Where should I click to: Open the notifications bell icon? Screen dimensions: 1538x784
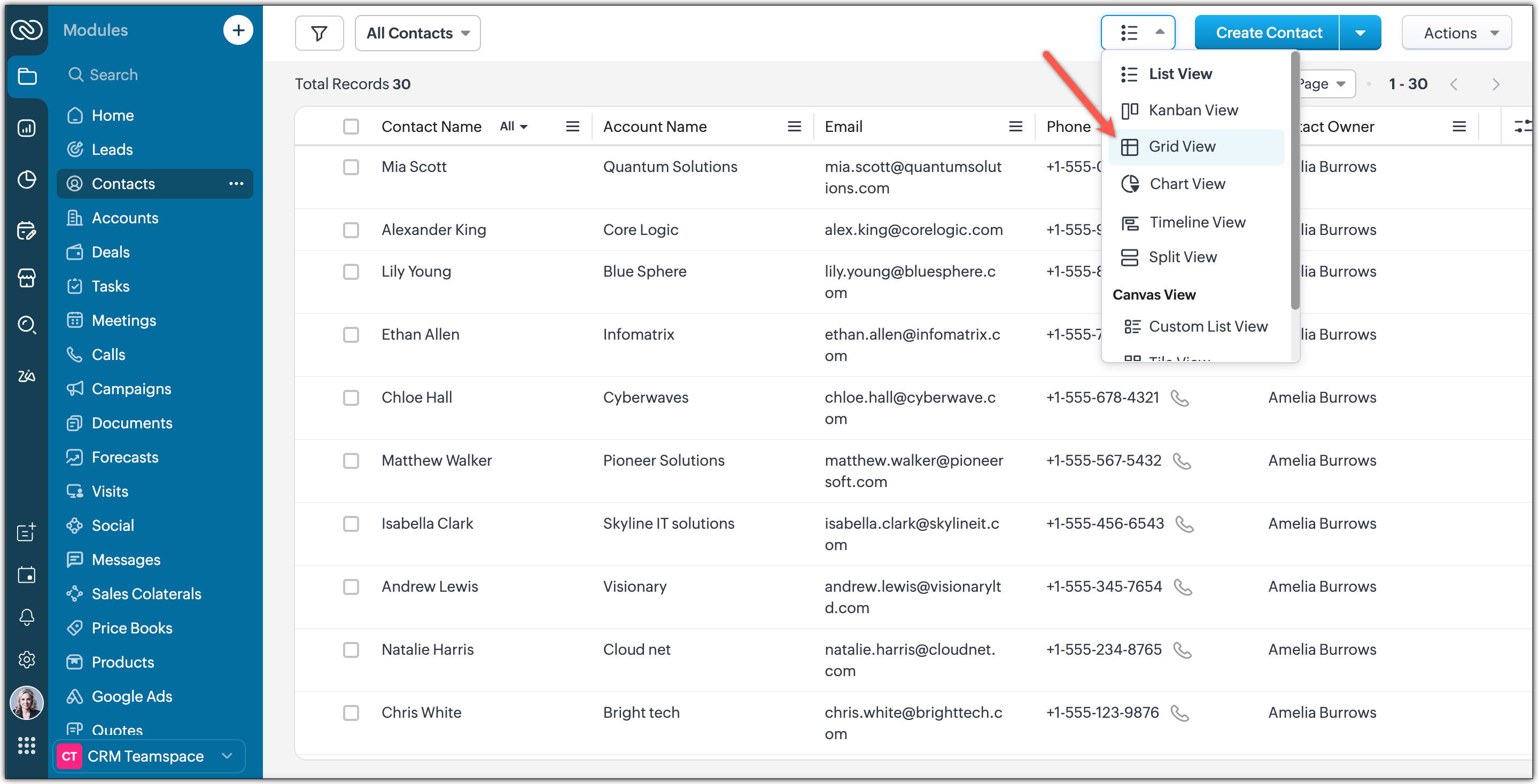[26, 616]
